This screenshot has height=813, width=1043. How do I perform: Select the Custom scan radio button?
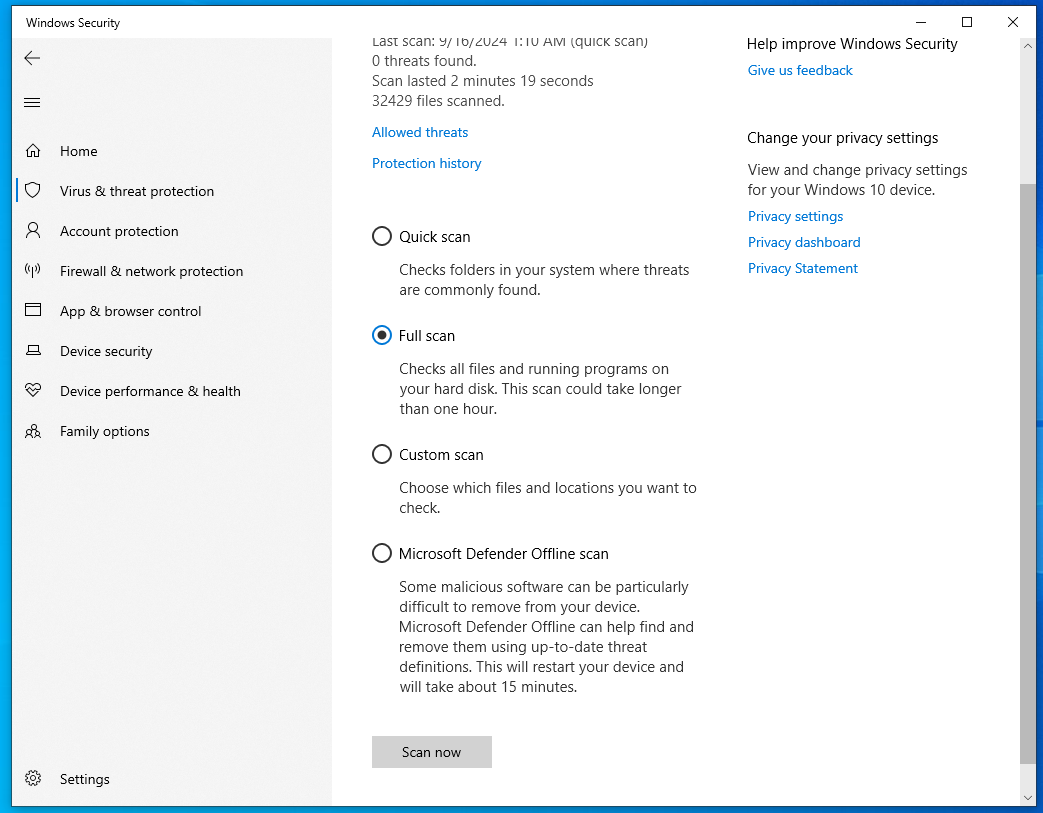[x=382, y=454]
